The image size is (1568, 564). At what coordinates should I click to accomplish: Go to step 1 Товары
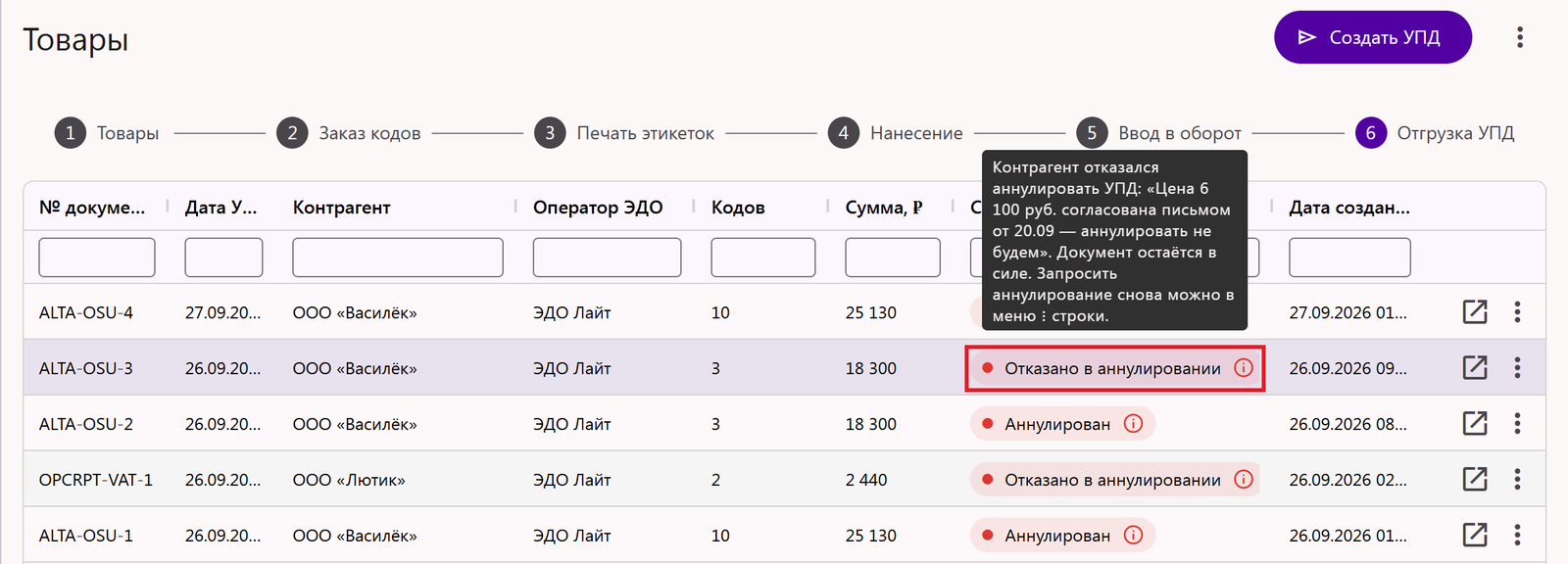(x=107, y=133)
